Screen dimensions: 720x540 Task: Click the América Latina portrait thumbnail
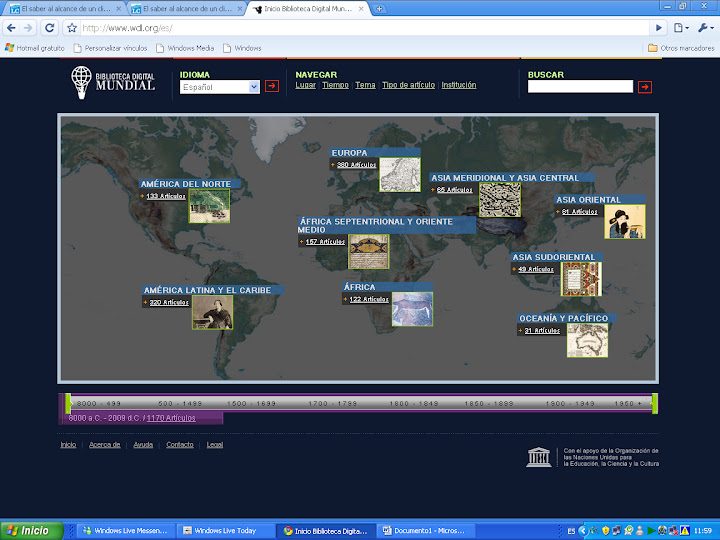tap(213, 312)
